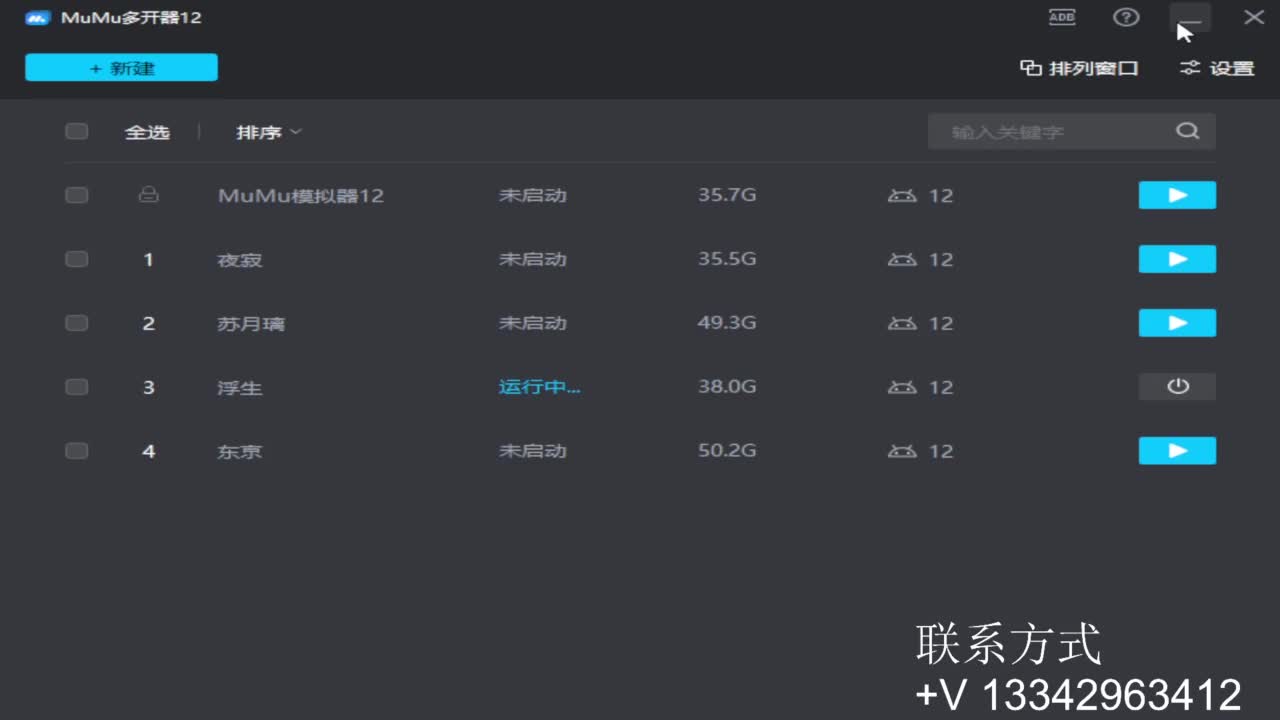Click the instance name 夜寂

point(240,260)
